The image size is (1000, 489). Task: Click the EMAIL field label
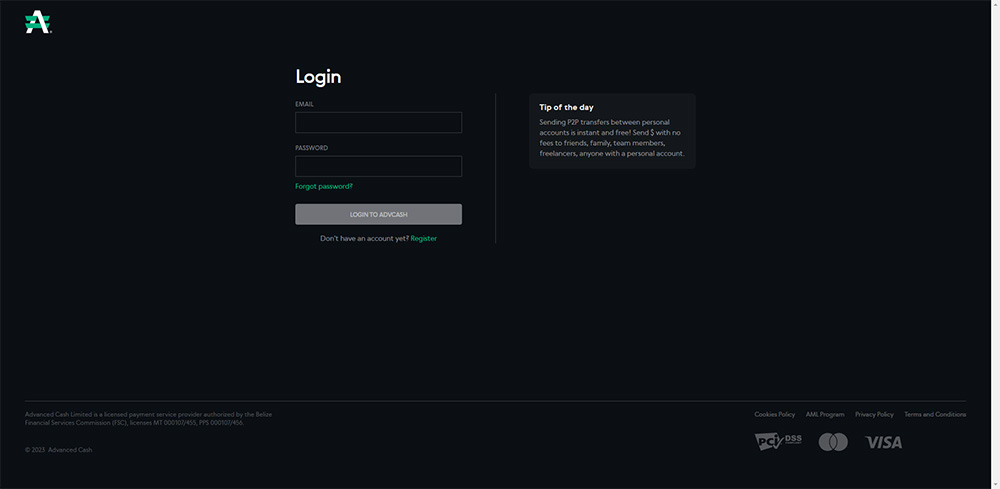point(305,104)
